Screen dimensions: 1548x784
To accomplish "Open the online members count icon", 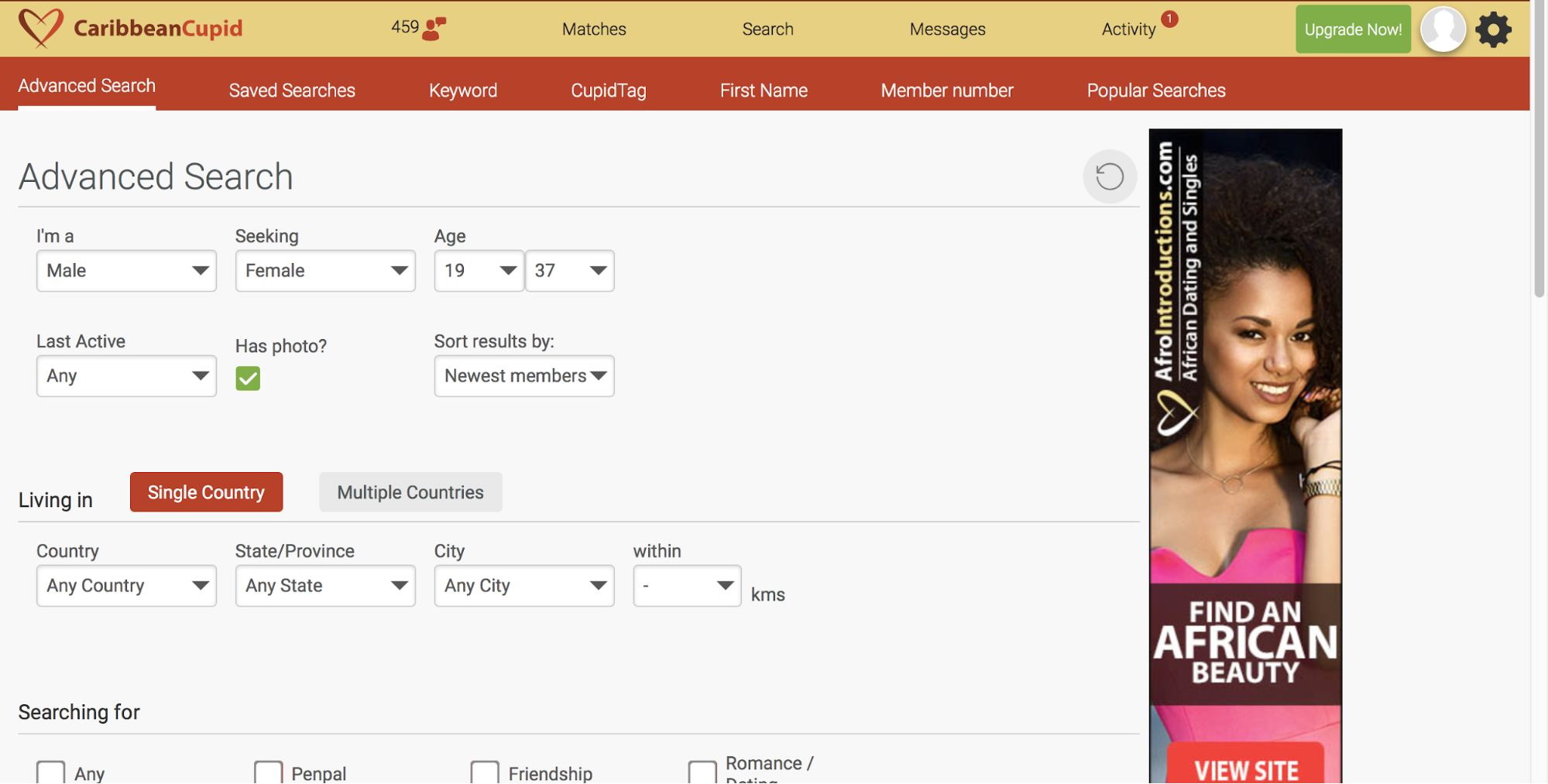I will [434, 29].
